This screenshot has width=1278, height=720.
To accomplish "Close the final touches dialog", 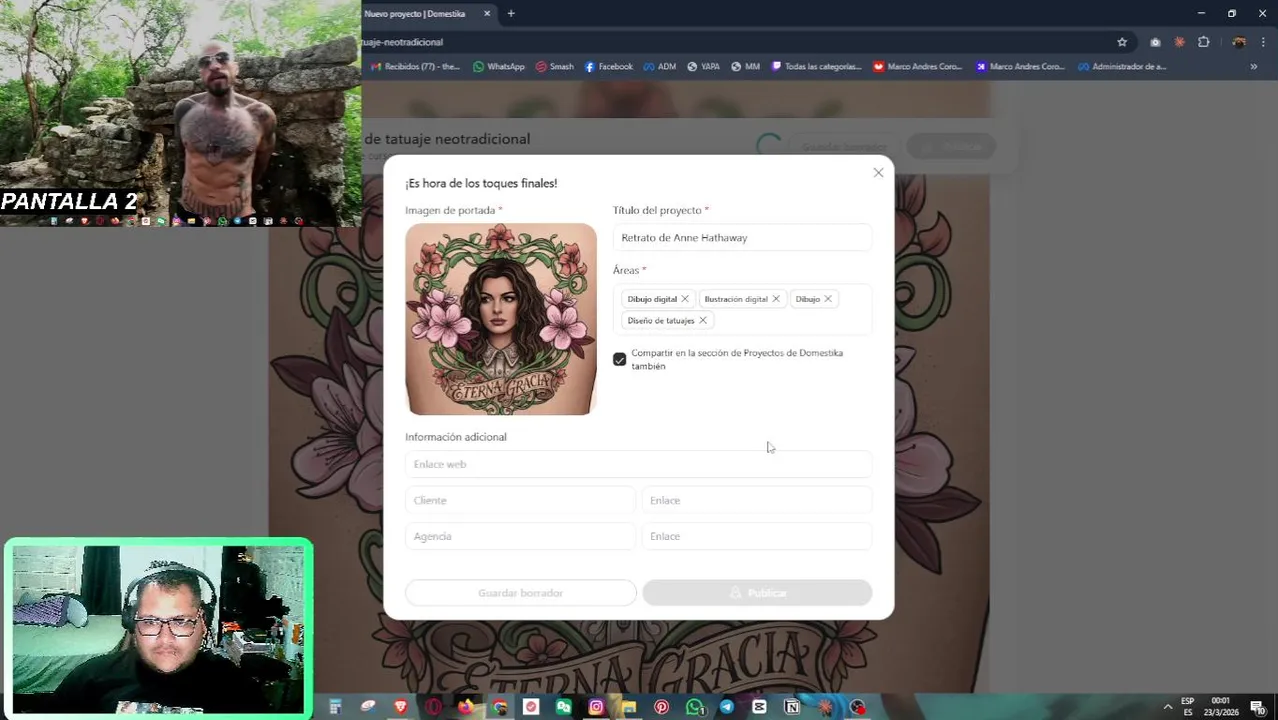I will [878, 173].
